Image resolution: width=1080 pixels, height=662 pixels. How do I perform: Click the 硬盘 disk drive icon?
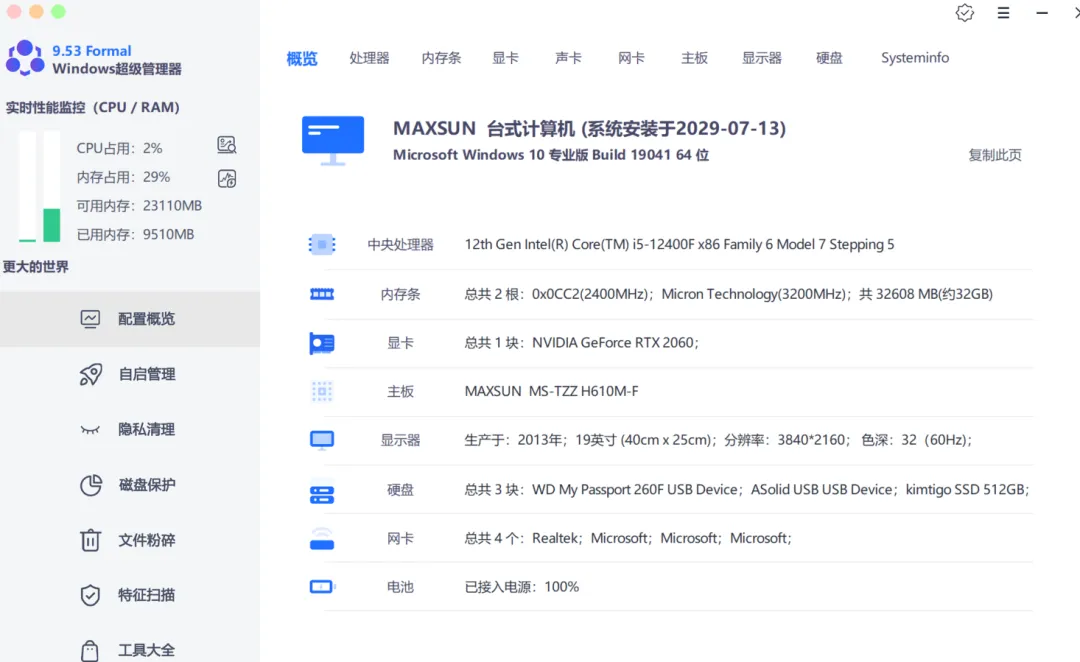(322, 494)
